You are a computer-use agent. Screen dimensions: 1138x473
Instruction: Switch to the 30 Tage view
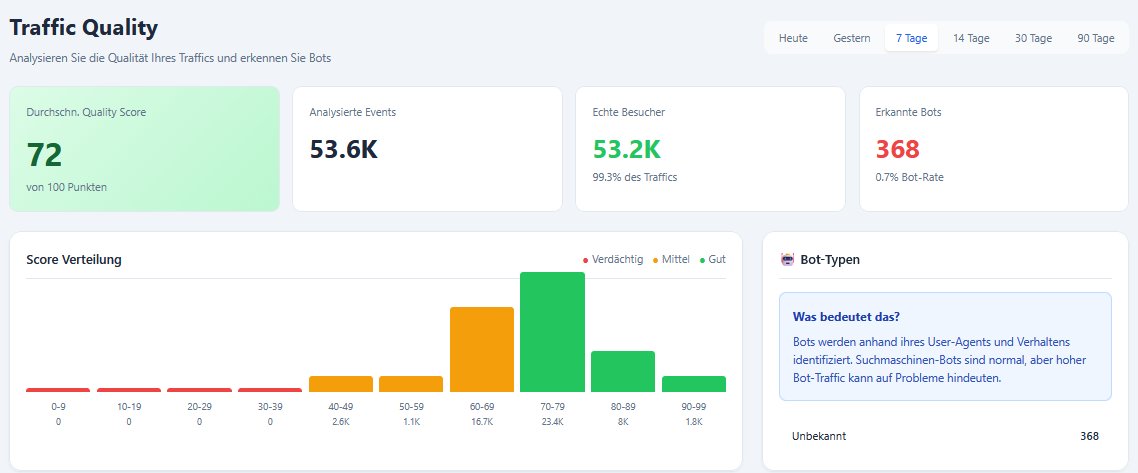coord(1033,38)
